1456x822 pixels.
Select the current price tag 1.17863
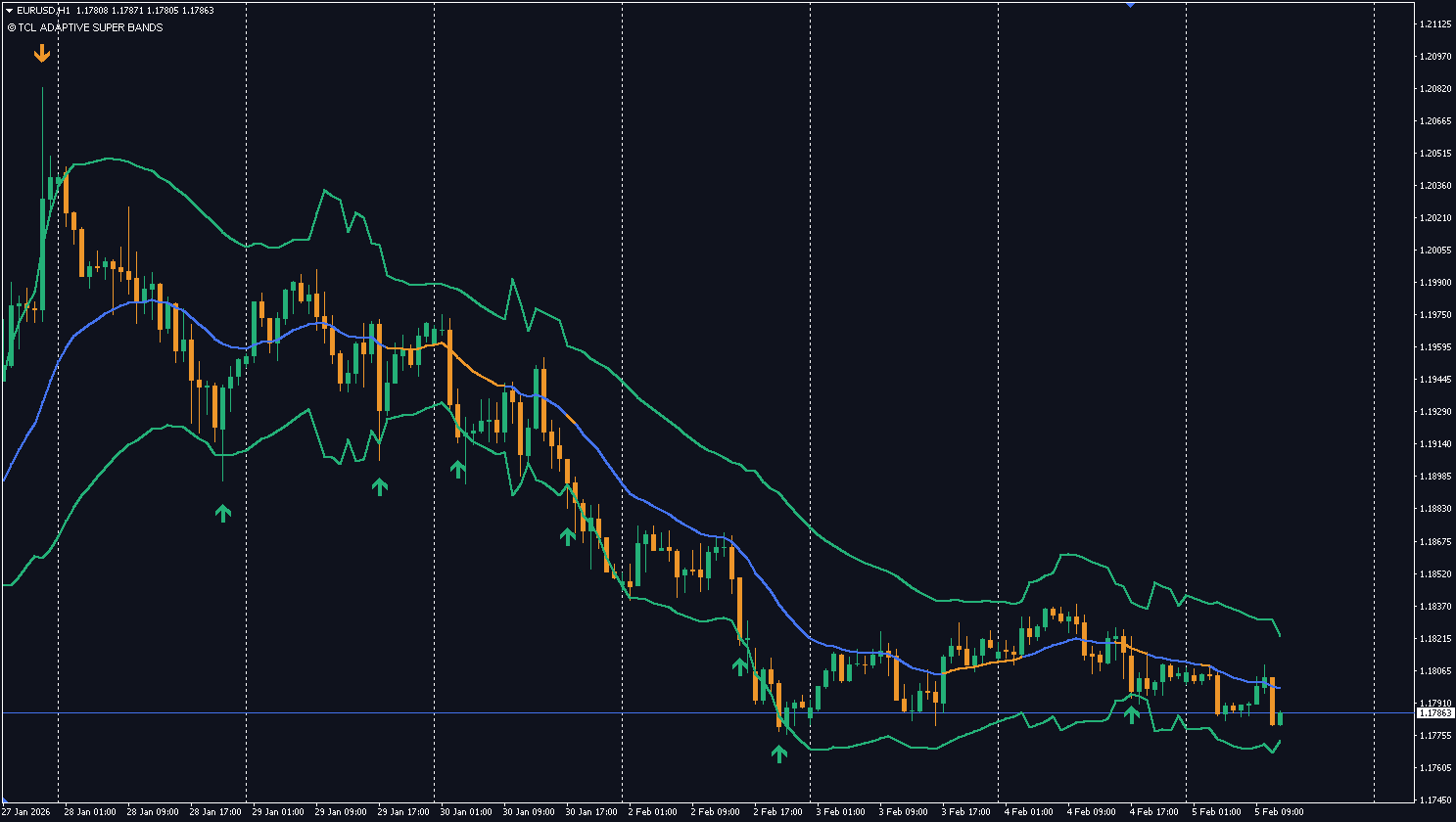coord(1435,713)
